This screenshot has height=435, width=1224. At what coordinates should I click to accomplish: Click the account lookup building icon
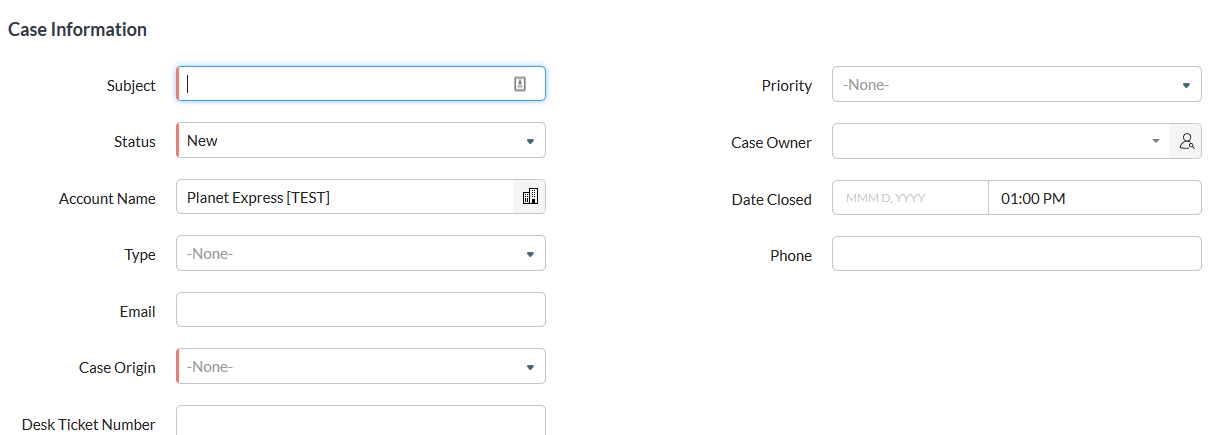tap(530, 197)
